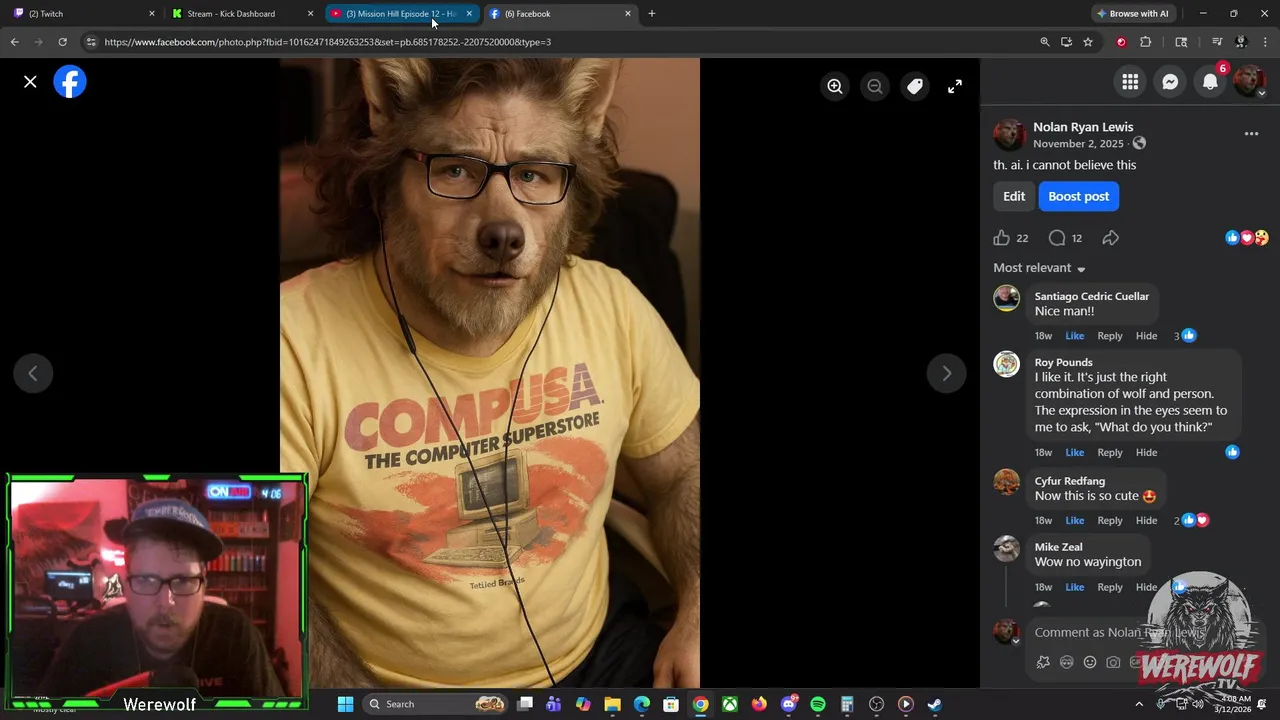Screen dimensions: 1280x720
Task: Open the media controls icon in Chrome
Action: 1217,42
